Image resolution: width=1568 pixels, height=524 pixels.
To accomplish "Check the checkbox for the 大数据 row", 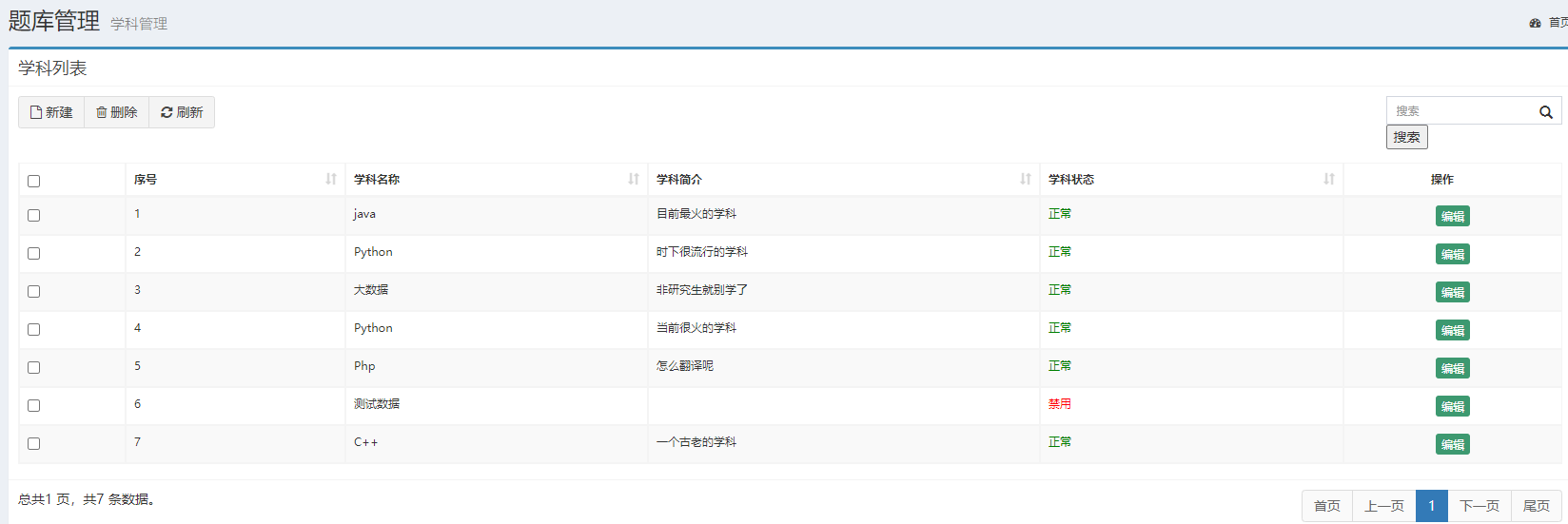I will coord(34,291).
